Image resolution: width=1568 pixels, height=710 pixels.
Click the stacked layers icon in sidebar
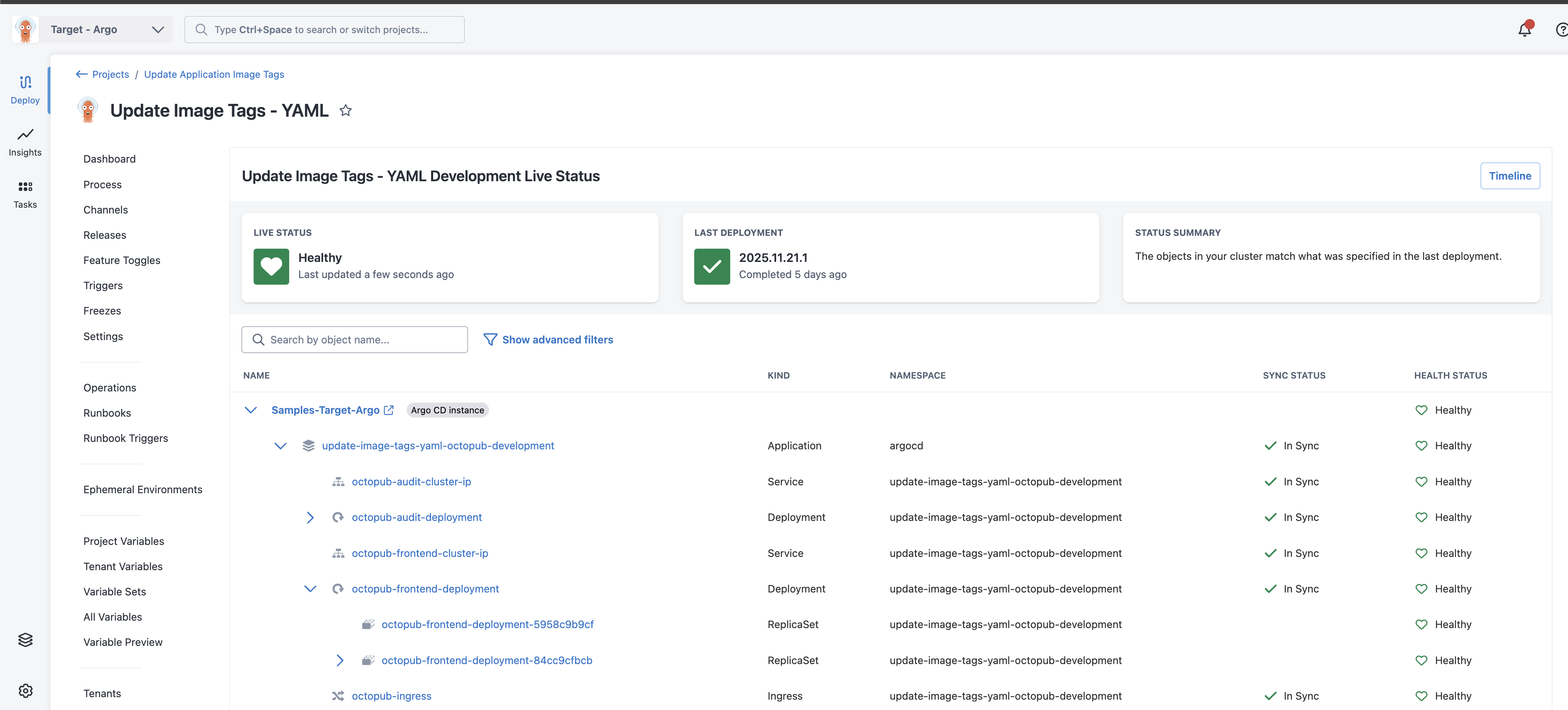25,639
